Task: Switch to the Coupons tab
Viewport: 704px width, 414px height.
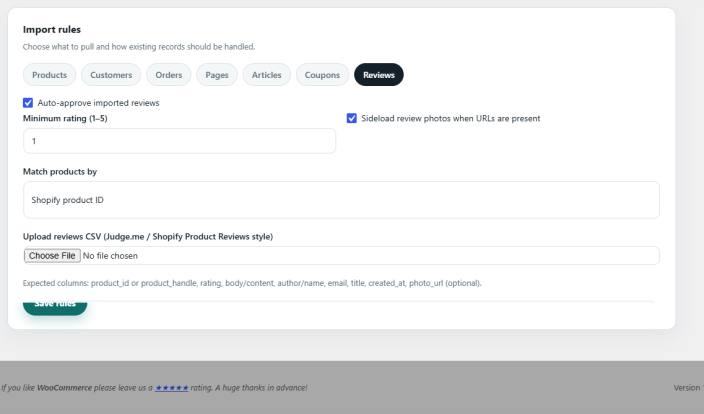Action: pos(322,75)
